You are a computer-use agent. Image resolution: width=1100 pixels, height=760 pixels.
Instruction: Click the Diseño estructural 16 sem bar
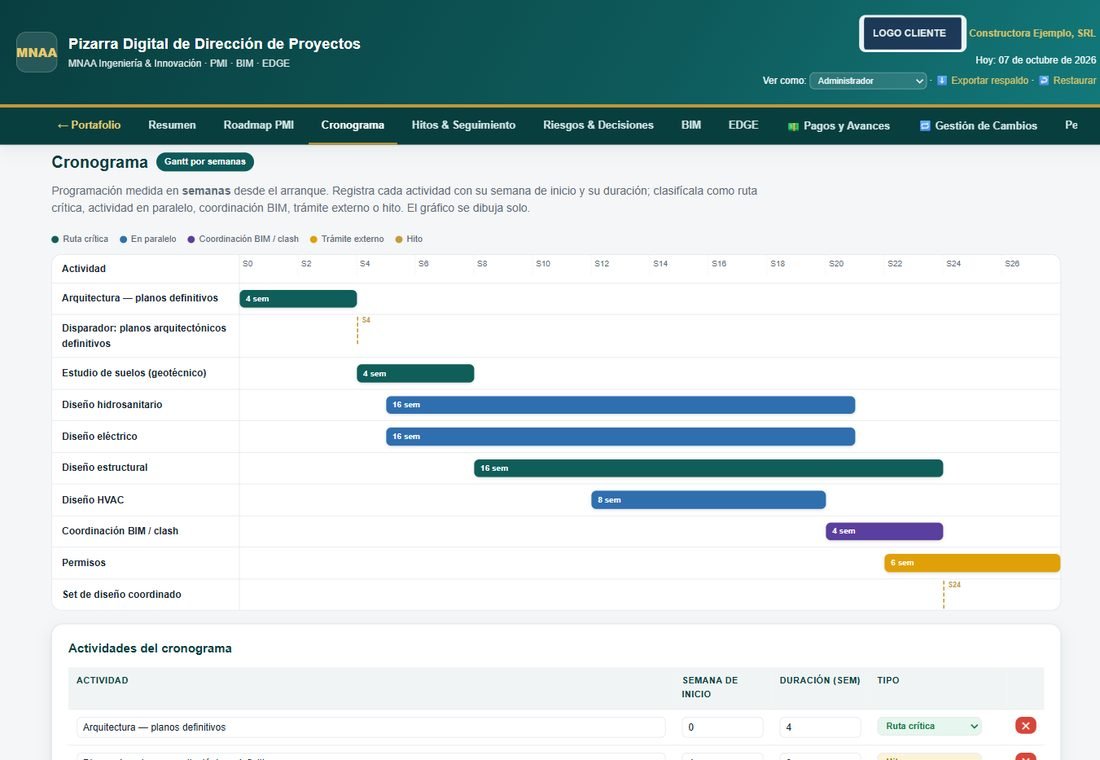tap(709, 468)
